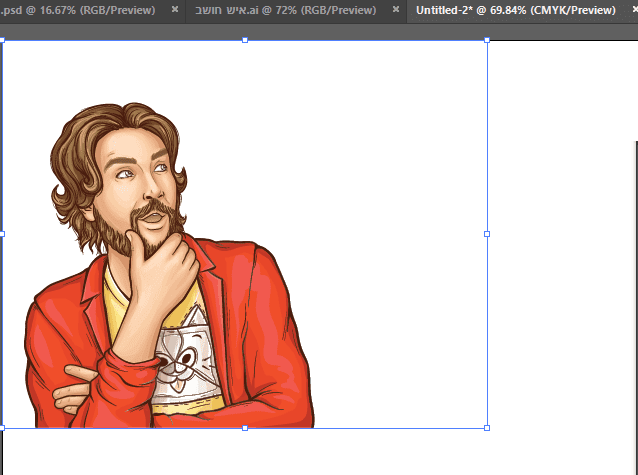This screenshot has height=475, width=638.
Task: Click the right-middle selection handle
Action: point(487,234)
